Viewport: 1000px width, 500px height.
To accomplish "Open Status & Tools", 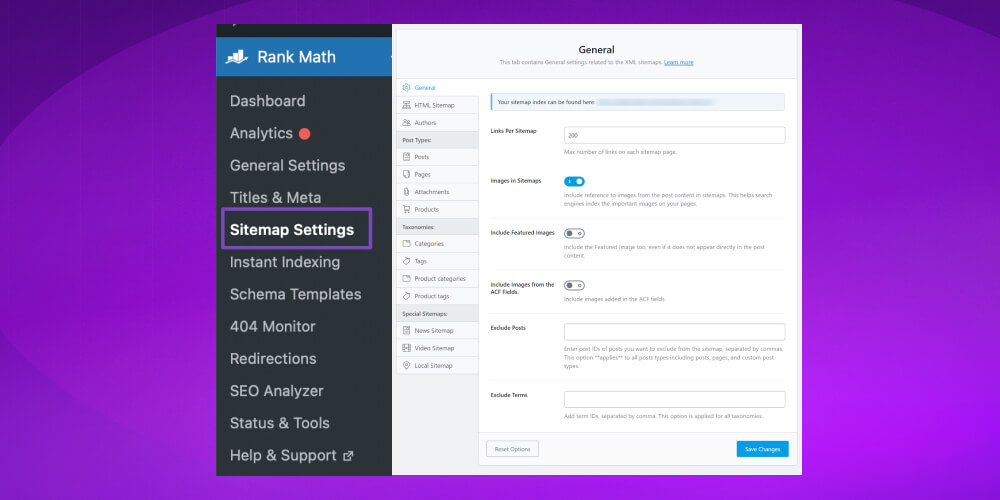I will coord(279,423).
